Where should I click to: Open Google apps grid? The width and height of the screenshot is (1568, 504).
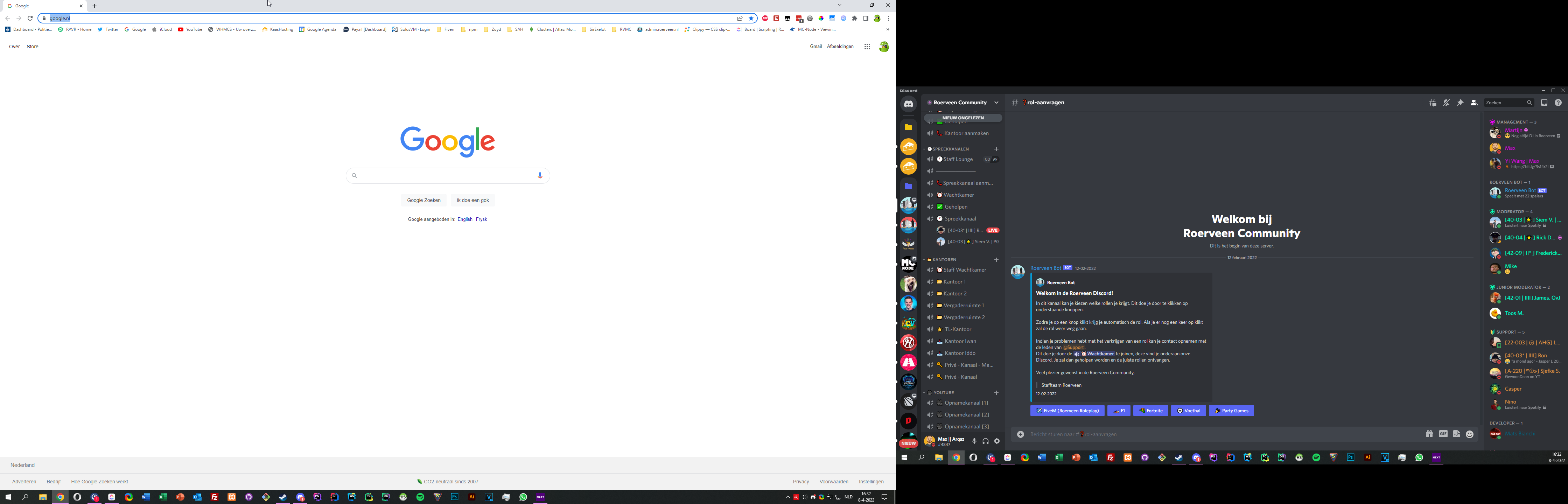pyautogui.click(x=867, y=47)
